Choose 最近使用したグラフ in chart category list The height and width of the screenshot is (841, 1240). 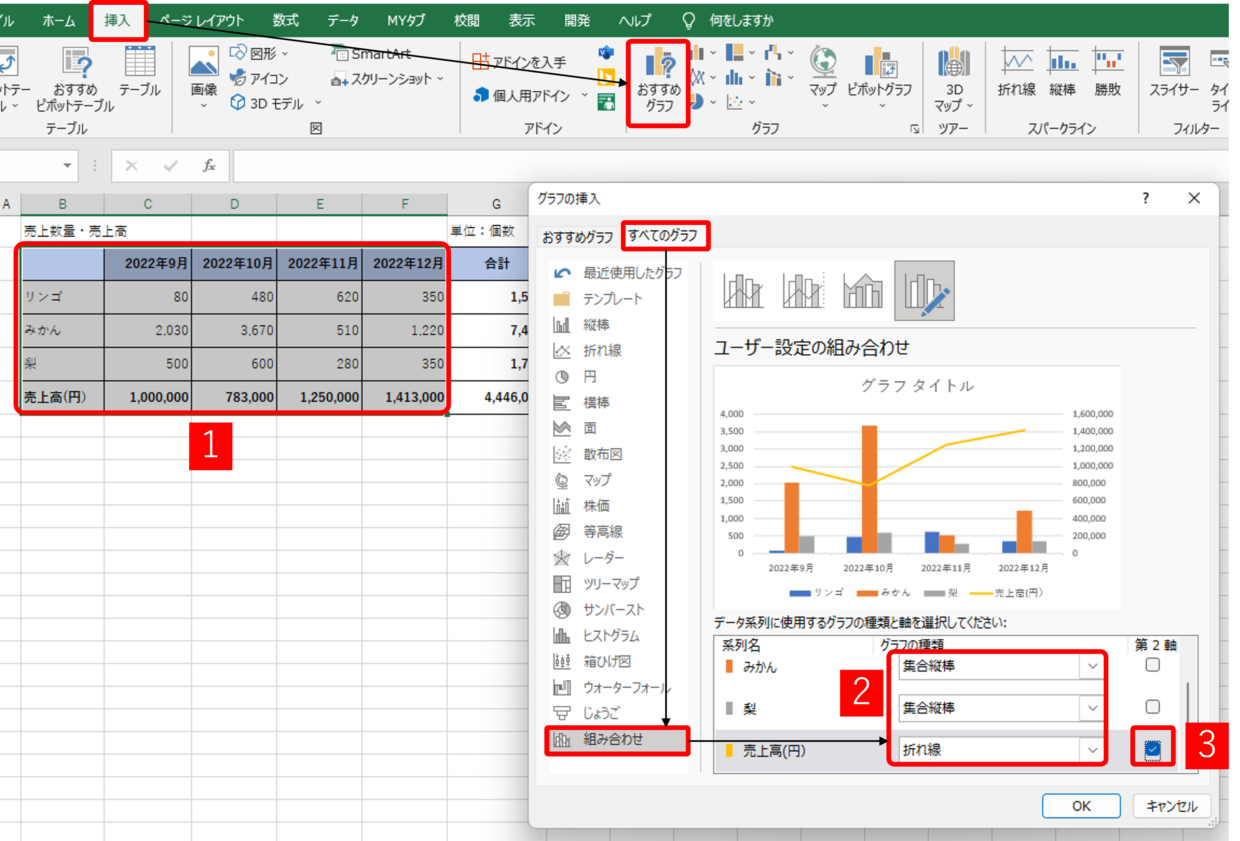[x=617, y=273]
